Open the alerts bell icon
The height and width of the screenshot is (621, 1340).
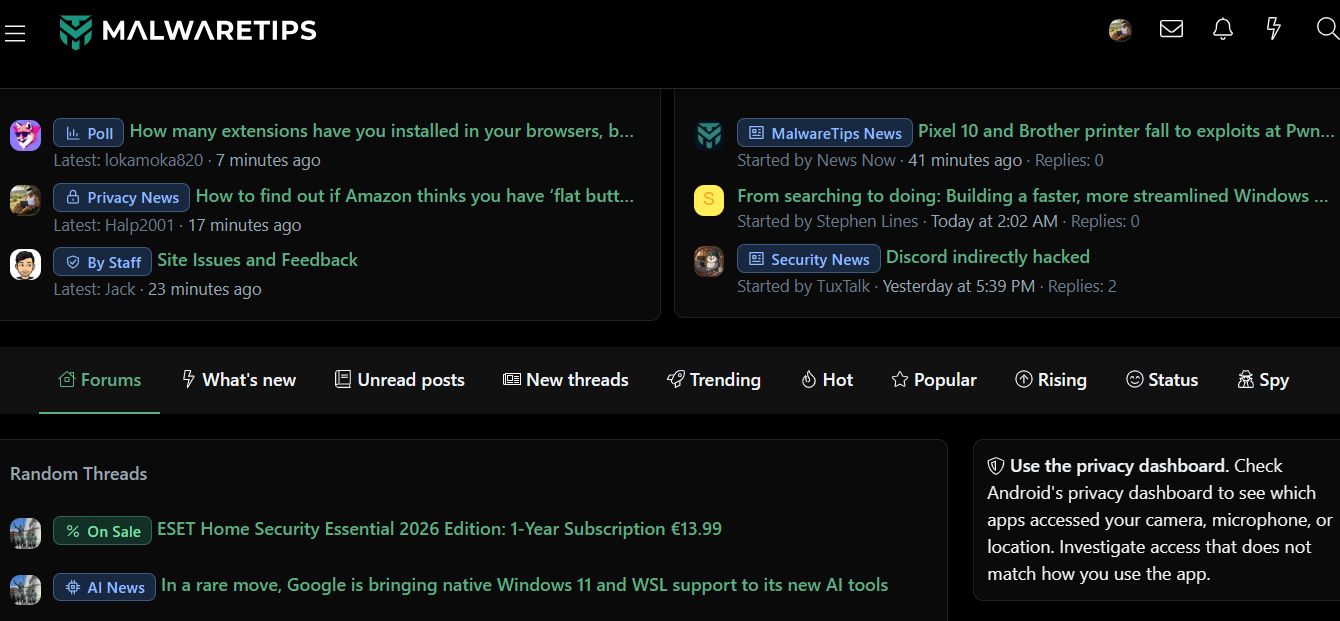click(x=1223, y=29)
